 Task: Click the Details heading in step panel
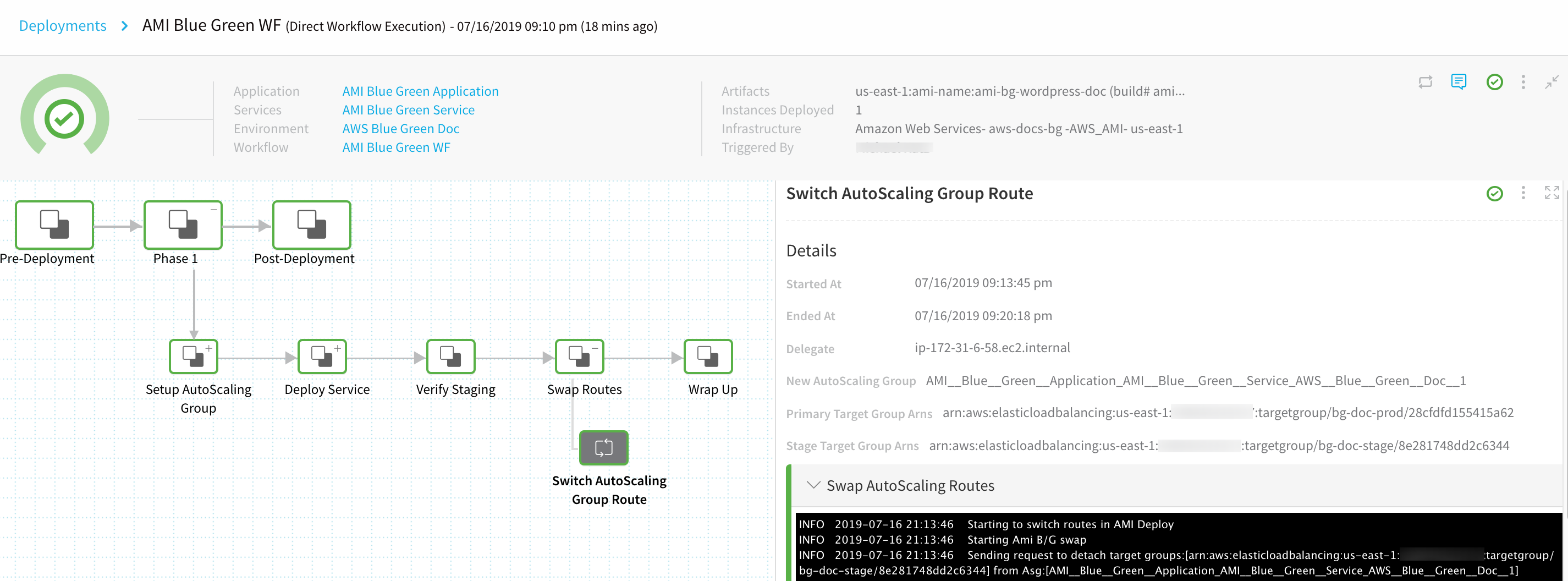click(811, 250)
